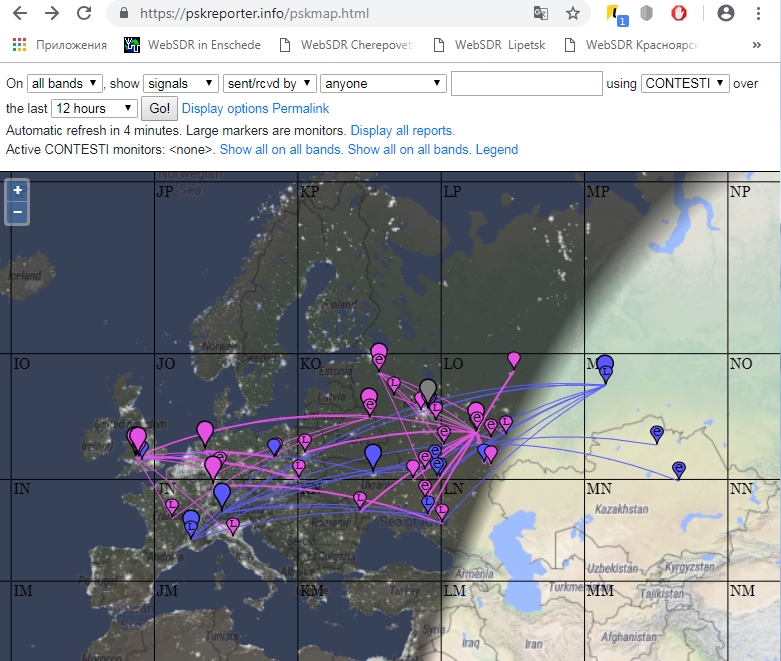
Task: Open the WebSDR in Enschede bookmark
Action: [x=194, y=45]
